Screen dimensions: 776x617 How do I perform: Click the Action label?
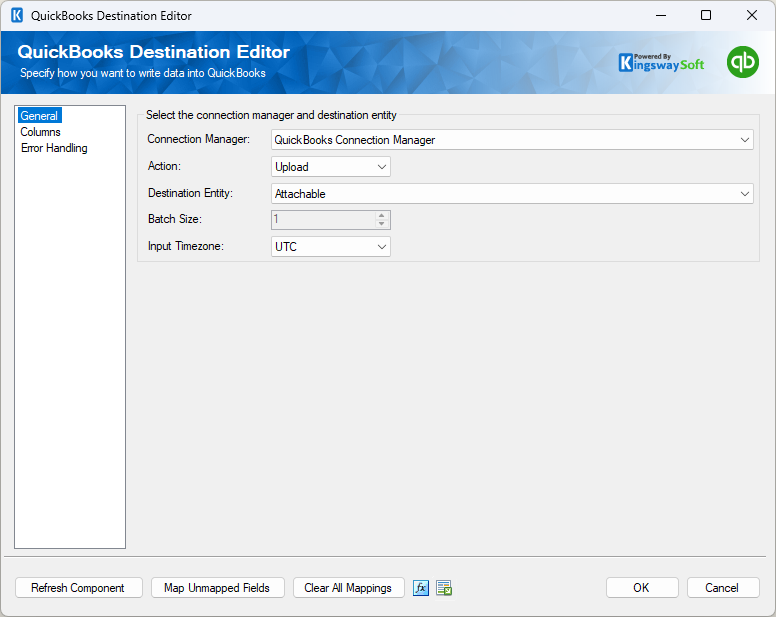point(164,166)
